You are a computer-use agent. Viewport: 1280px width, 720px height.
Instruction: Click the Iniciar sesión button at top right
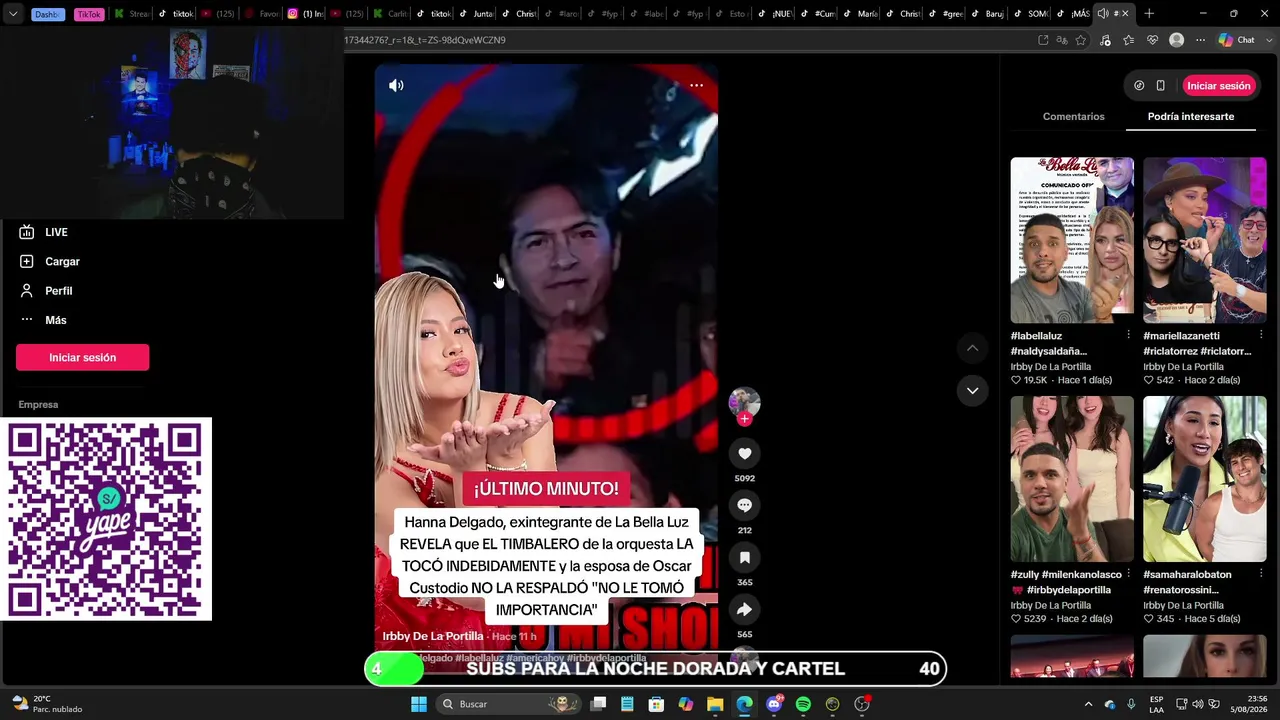pyautogui.click(x=1218, y=86)
